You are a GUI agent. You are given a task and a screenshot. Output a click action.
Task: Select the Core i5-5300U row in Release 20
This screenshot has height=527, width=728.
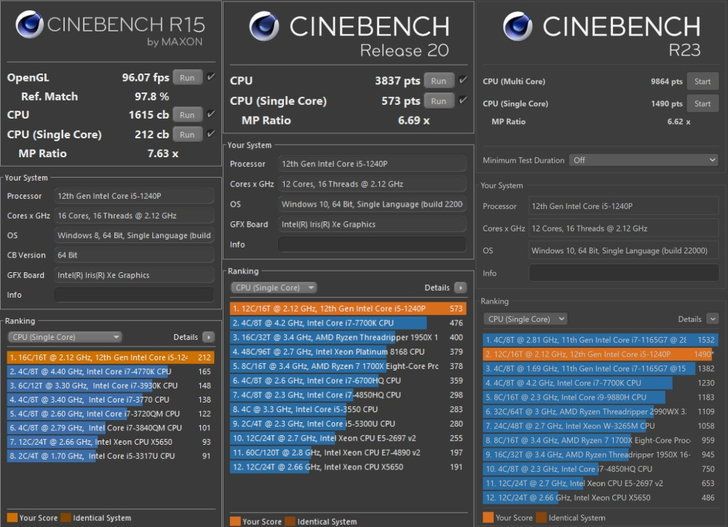348,423
